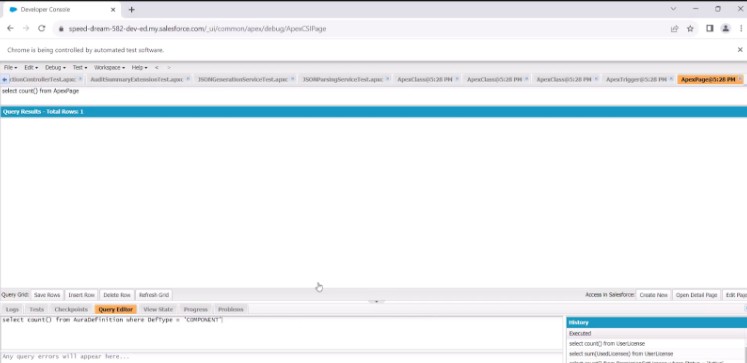This screenshot has width=747, height=363.
Task: Bookmark this page with the star icon
Action: (x=690, y=29)
